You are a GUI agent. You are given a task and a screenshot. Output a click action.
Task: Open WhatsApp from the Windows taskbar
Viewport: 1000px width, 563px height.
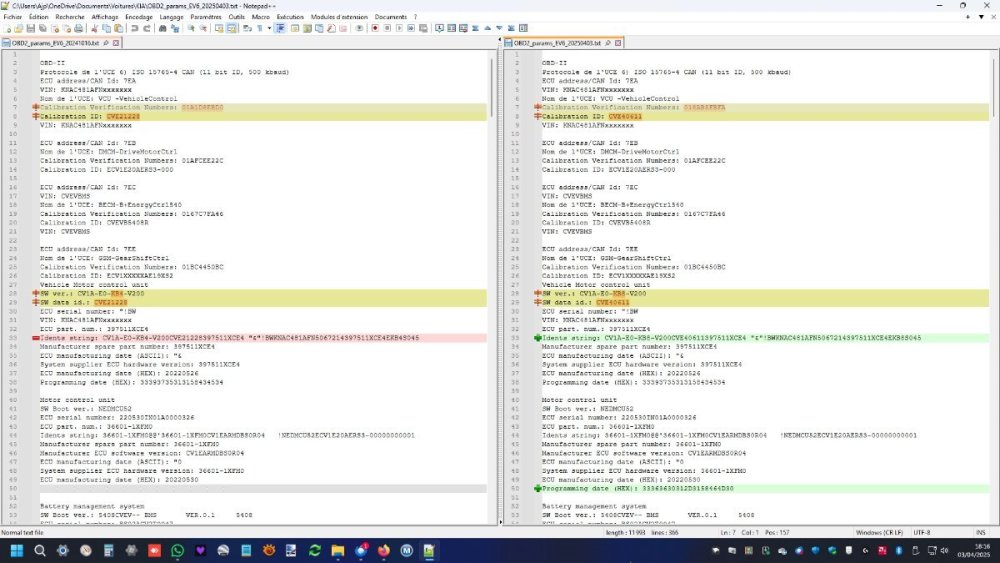point(177,551)
